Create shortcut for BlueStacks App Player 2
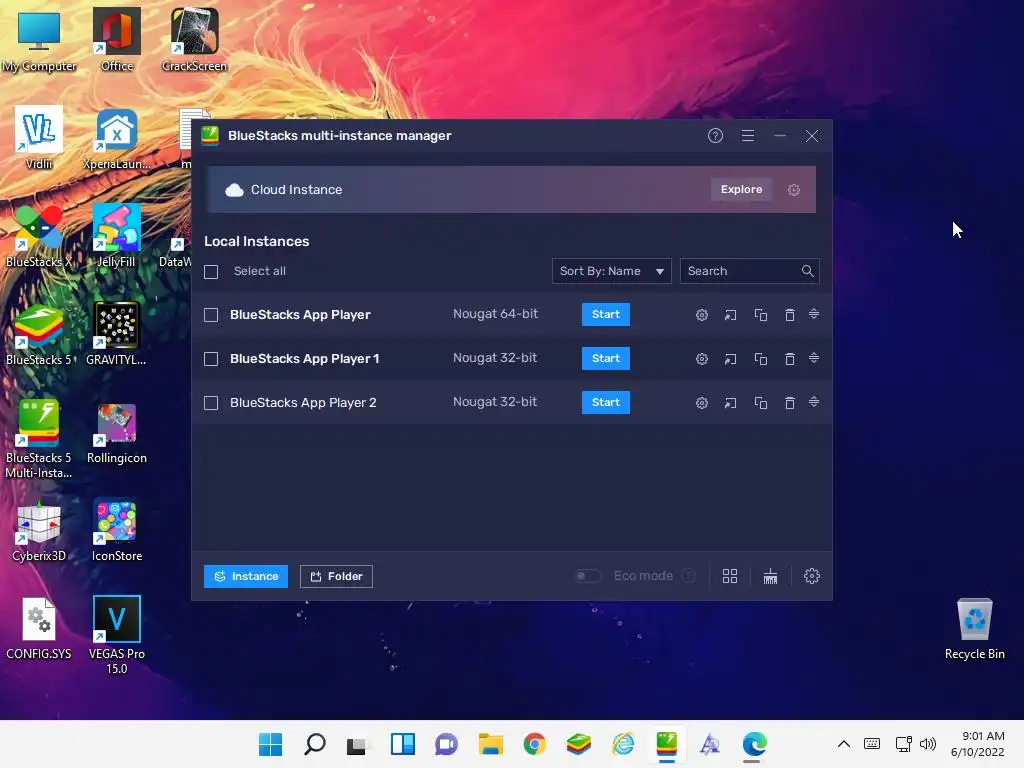 coord(730,403)
